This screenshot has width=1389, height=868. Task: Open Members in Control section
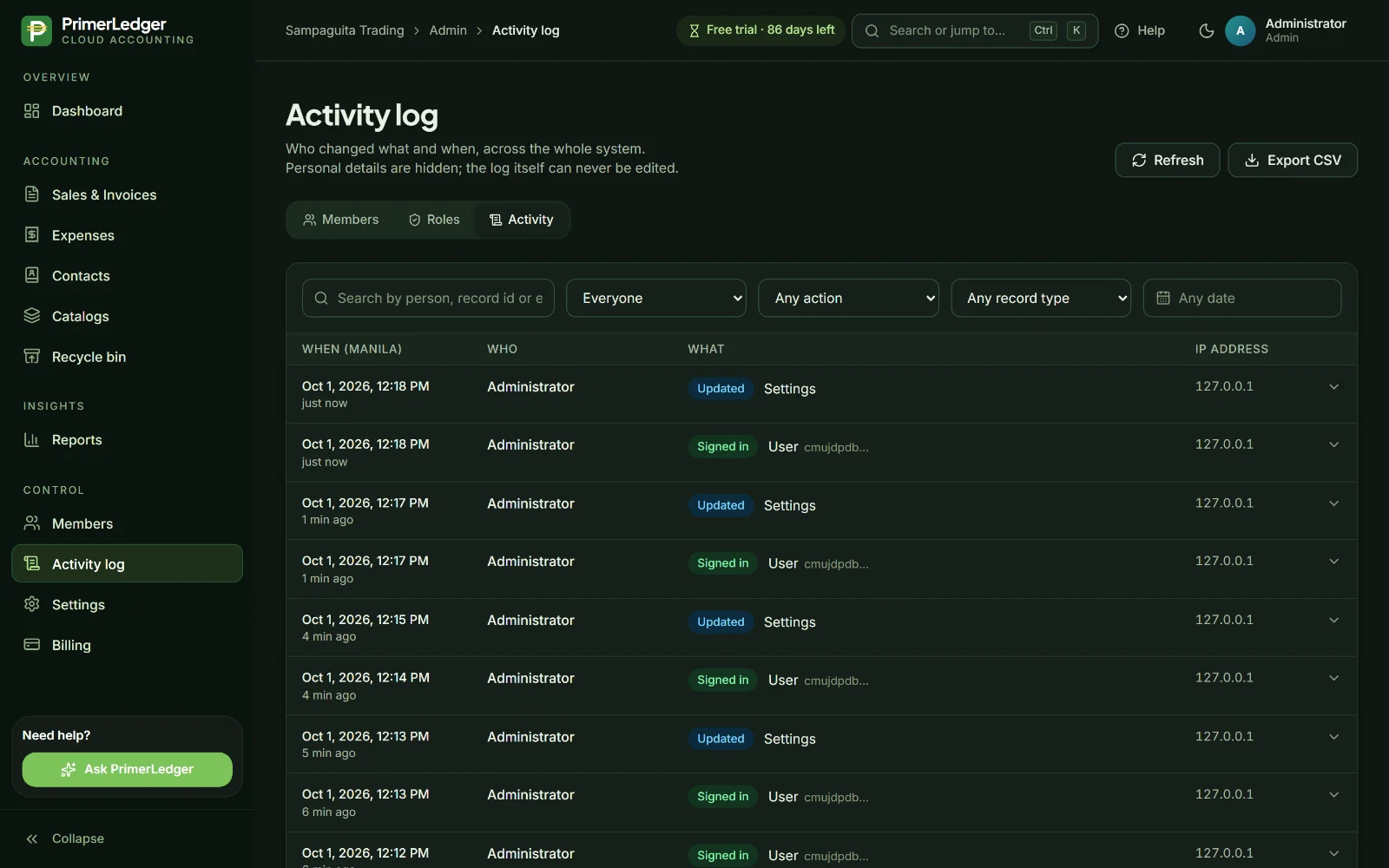[x=127, y=523]
